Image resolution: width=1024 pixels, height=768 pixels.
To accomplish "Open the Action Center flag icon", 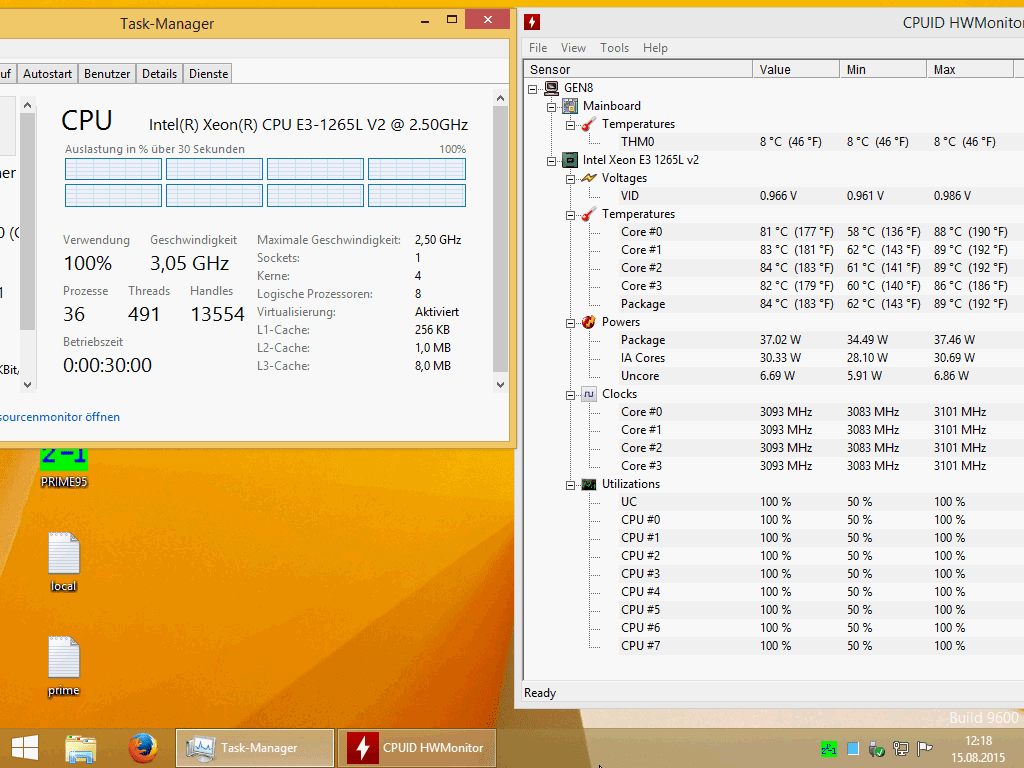I will pos(924,749).
